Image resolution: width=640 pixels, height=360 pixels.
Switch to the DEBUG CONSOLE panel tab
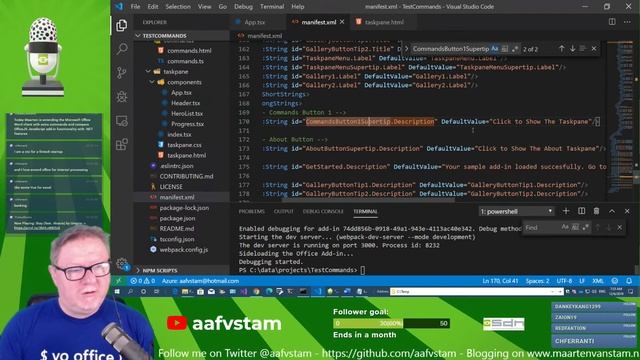pyautogui.click(x=323, y=211)
